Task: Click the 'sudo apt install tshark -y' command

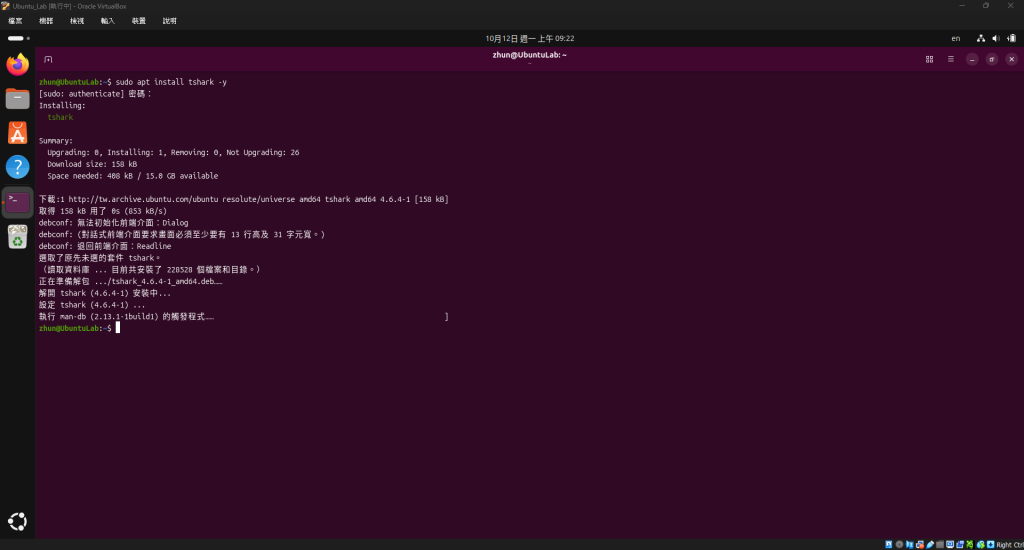Action: click(171, 82)
